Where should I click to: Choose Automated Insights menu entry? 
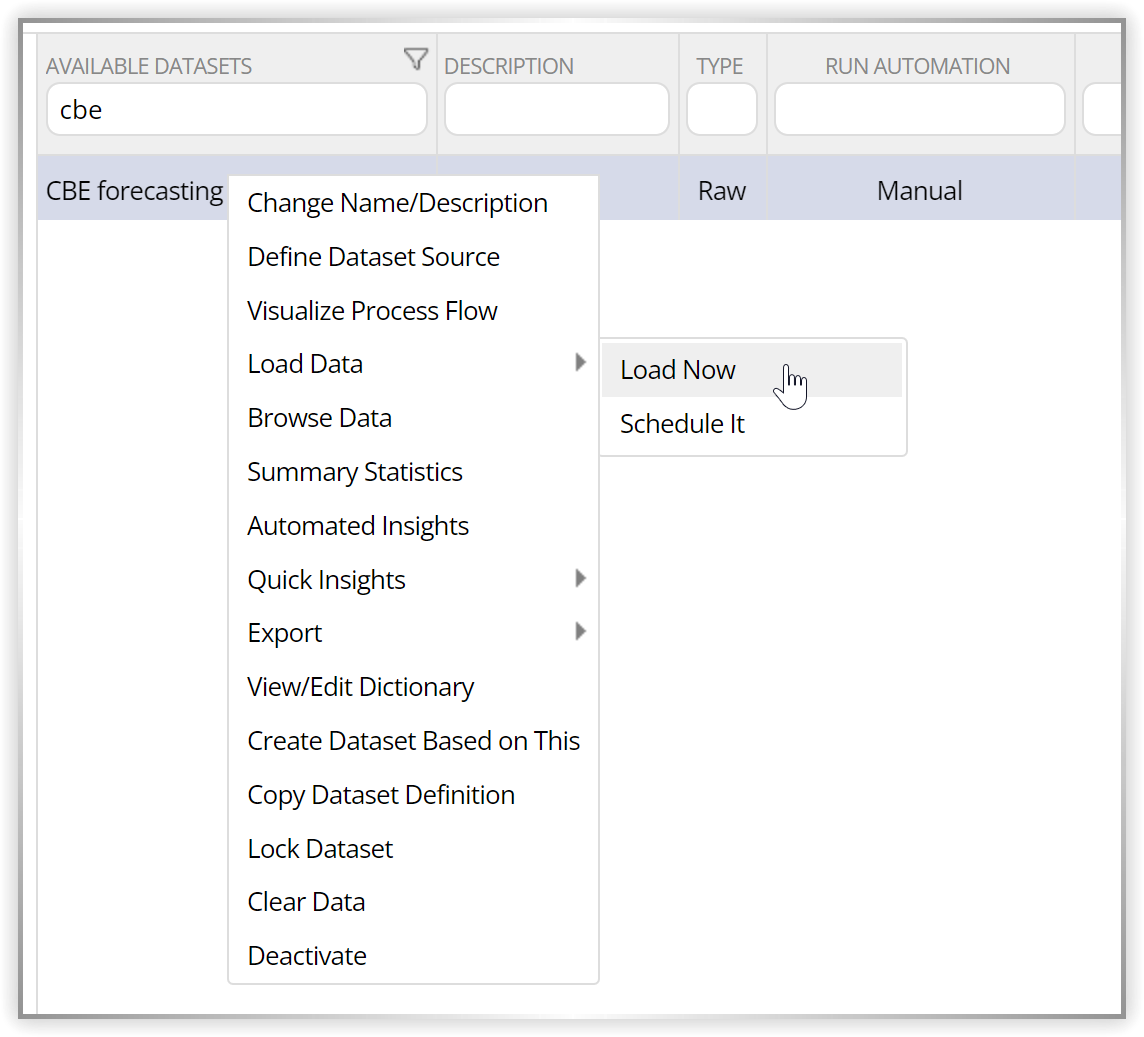tap(413, 526)
